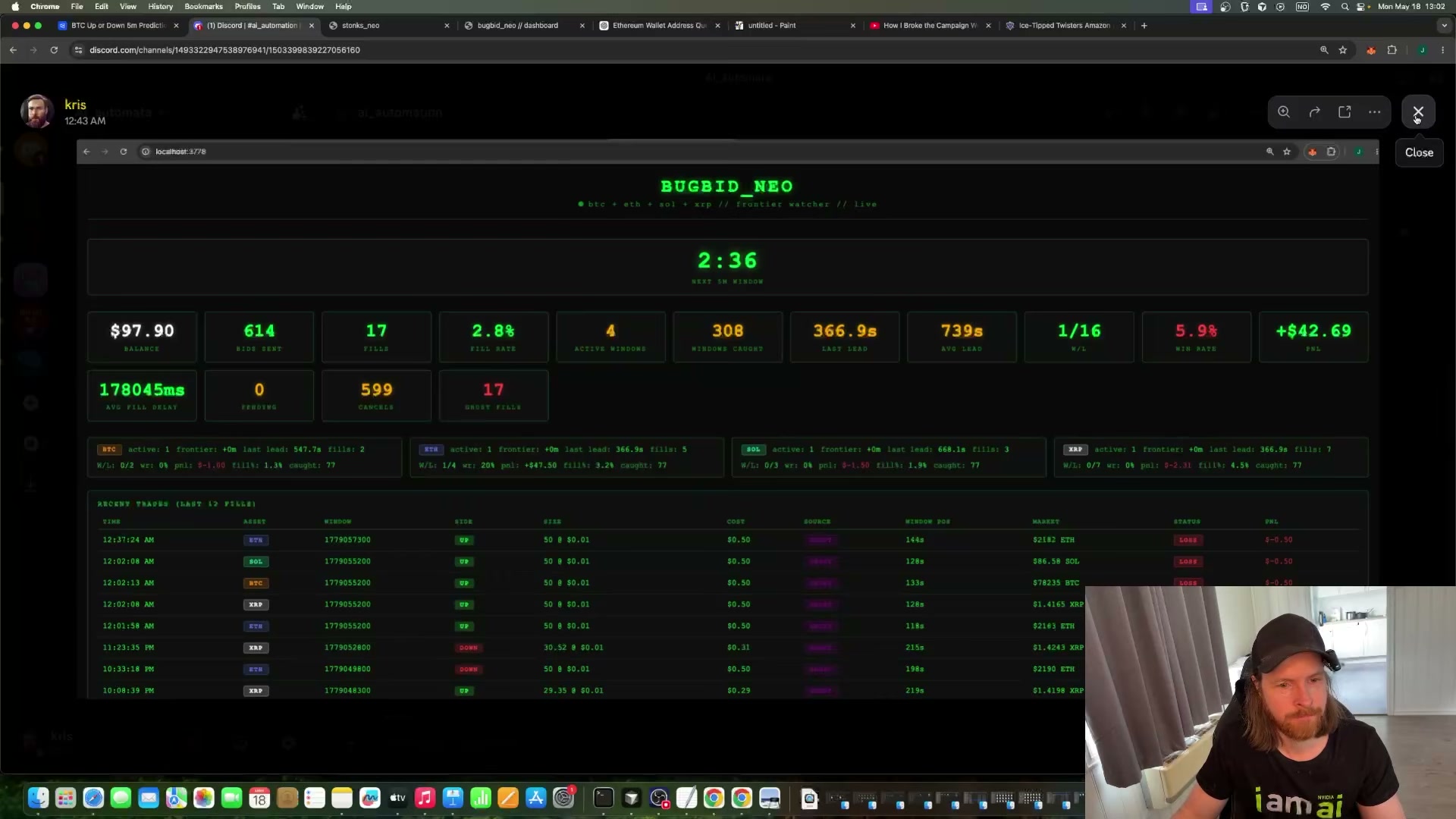Open the File menu
1456x819 pixels.
tap(77, 6)
